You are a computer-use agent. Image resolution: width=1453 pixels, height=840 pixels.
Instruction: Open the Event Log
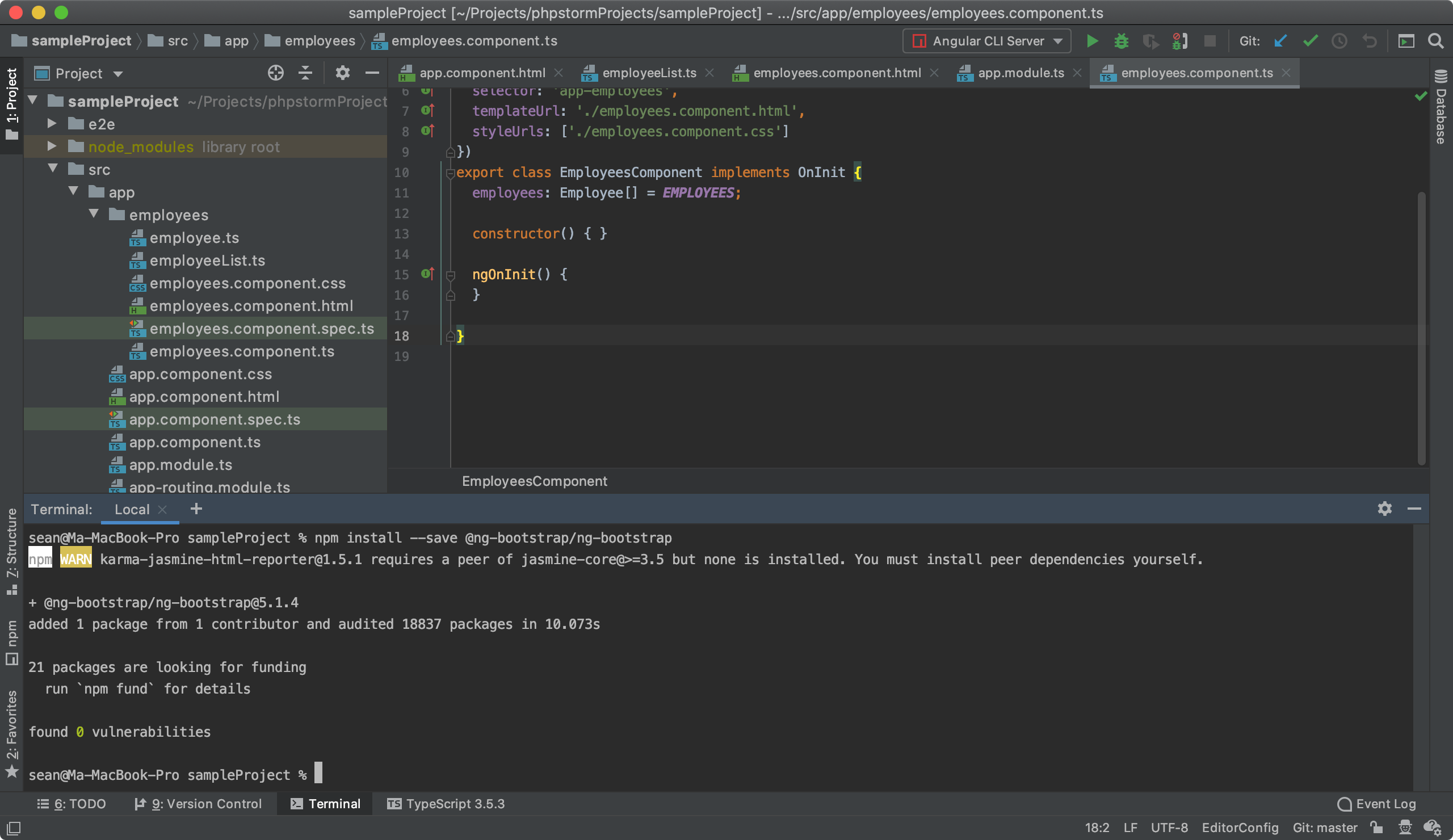pyautogui.click(x=1377, y=803)
